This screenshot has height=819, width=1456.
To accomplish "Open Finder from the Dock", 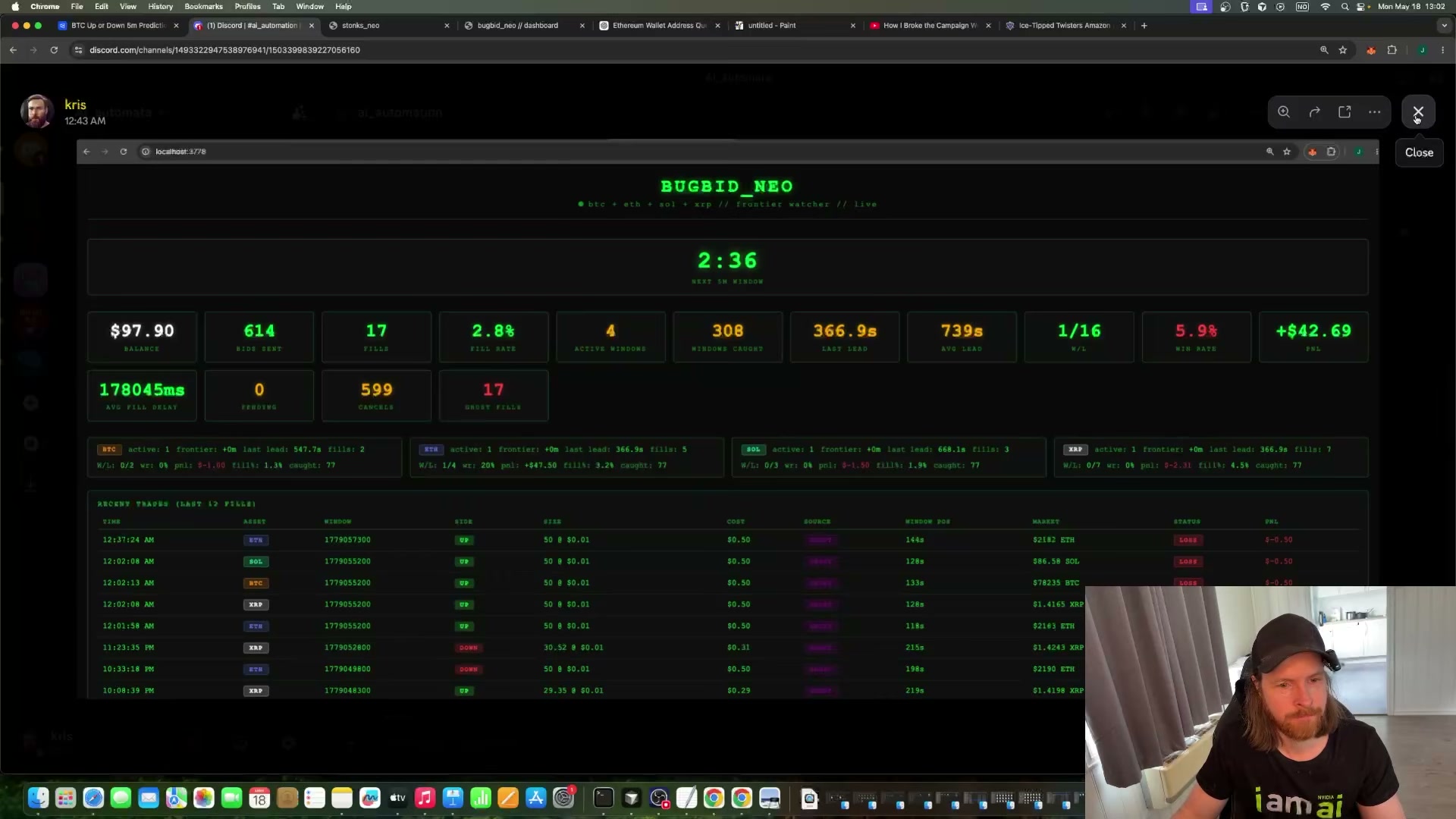I will coord(38,798).
